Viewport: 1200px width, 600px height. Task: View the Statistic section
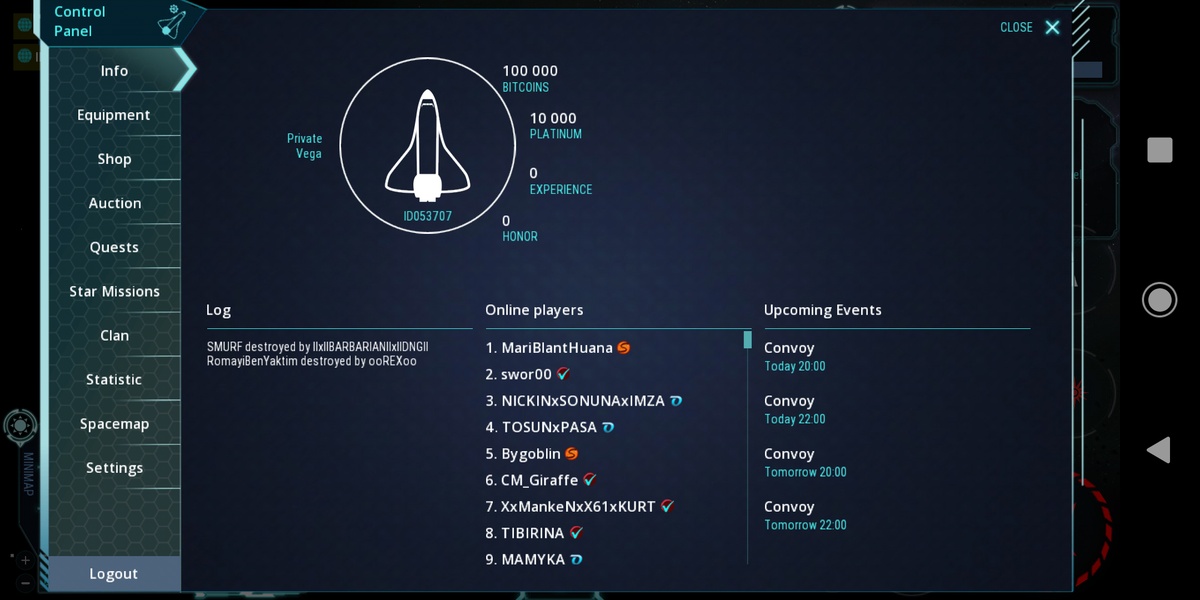114,379
